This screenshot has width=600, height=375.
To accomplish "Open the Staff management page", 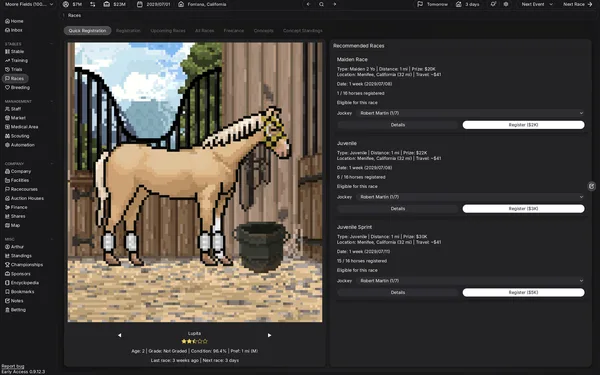I will tap(13, 109).
